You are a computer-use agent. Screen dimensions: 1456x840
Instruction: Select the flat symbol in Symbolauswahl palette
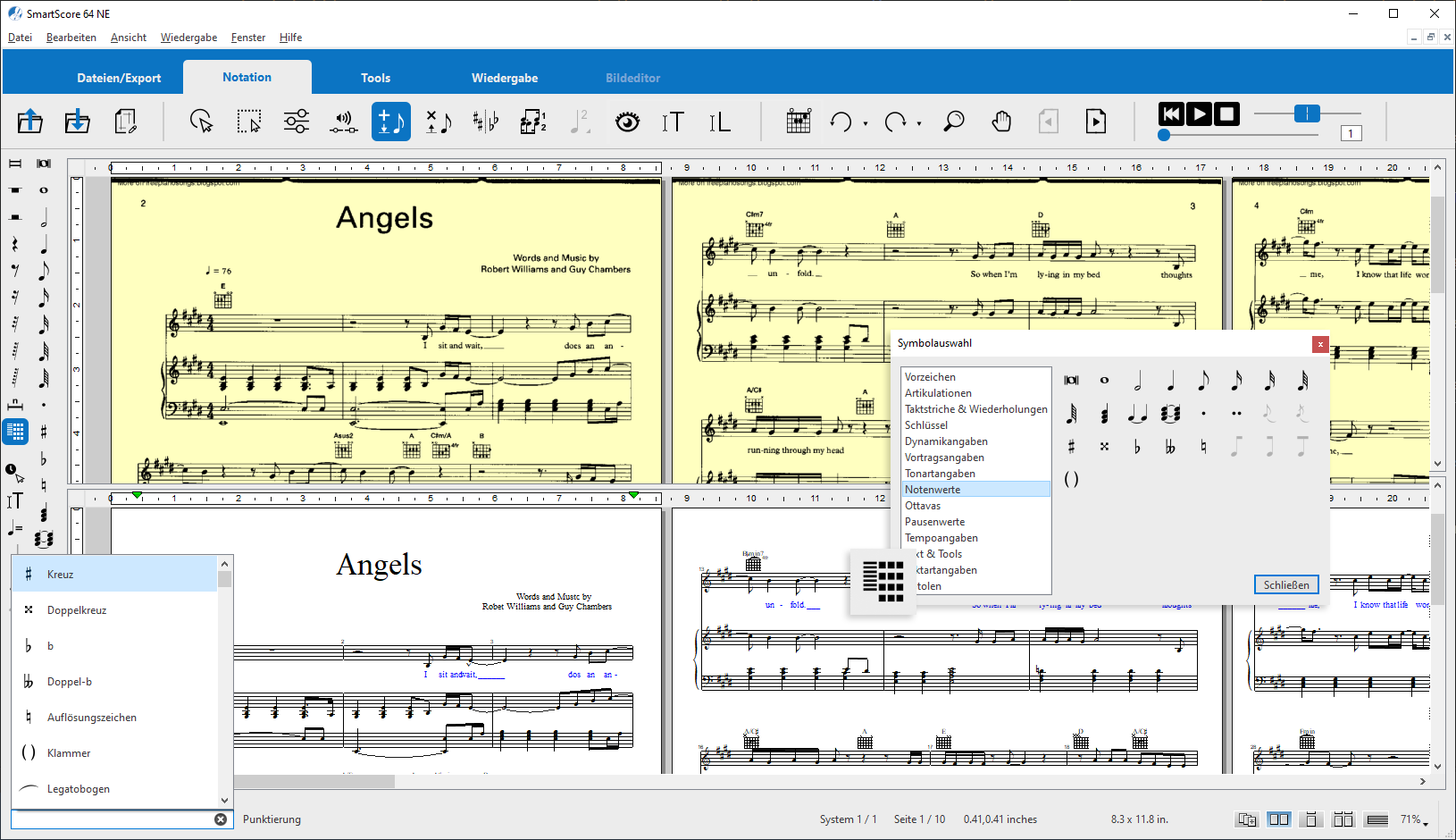(x=1137, y=447)
